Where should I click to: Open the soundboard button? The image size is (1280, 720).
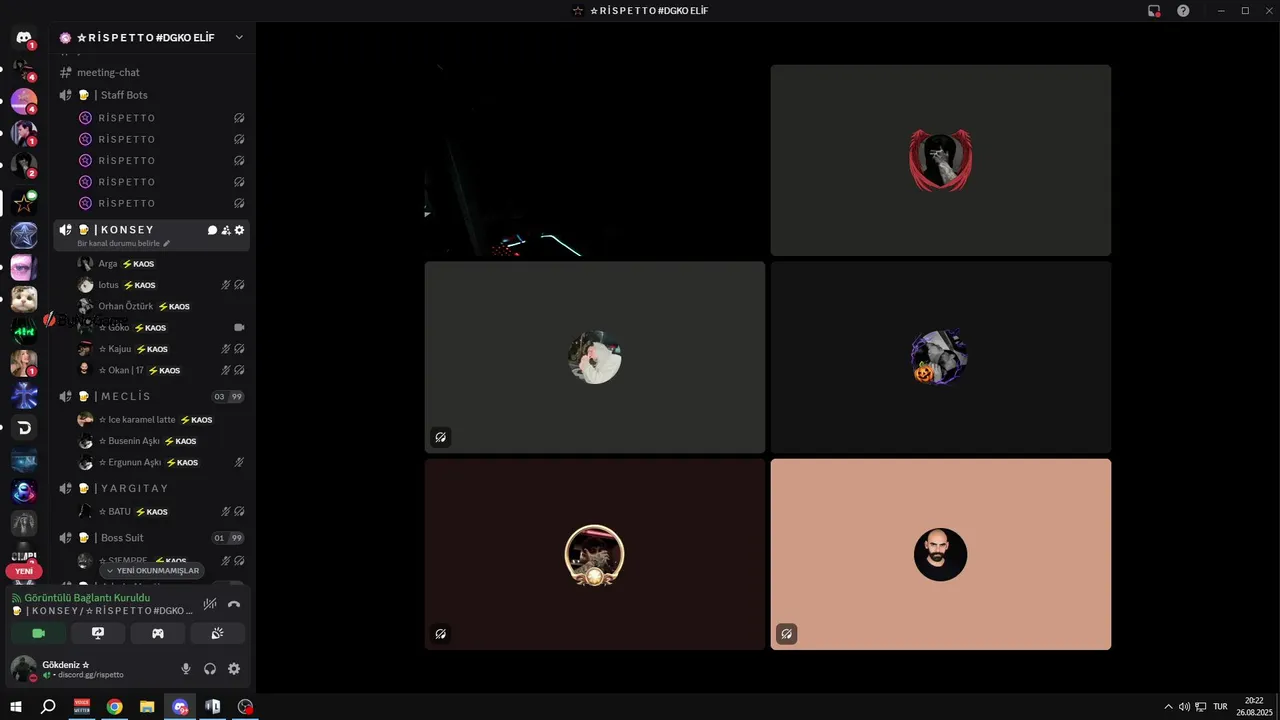(217, 633)
